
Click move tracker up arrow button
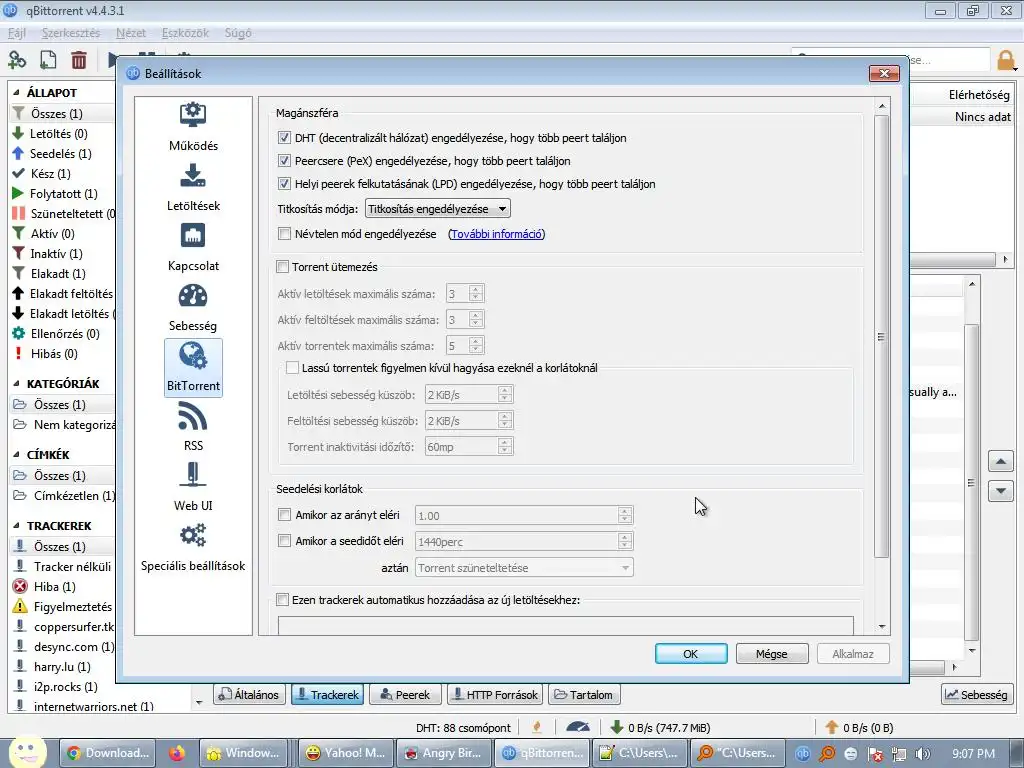tap(1000, 462)
